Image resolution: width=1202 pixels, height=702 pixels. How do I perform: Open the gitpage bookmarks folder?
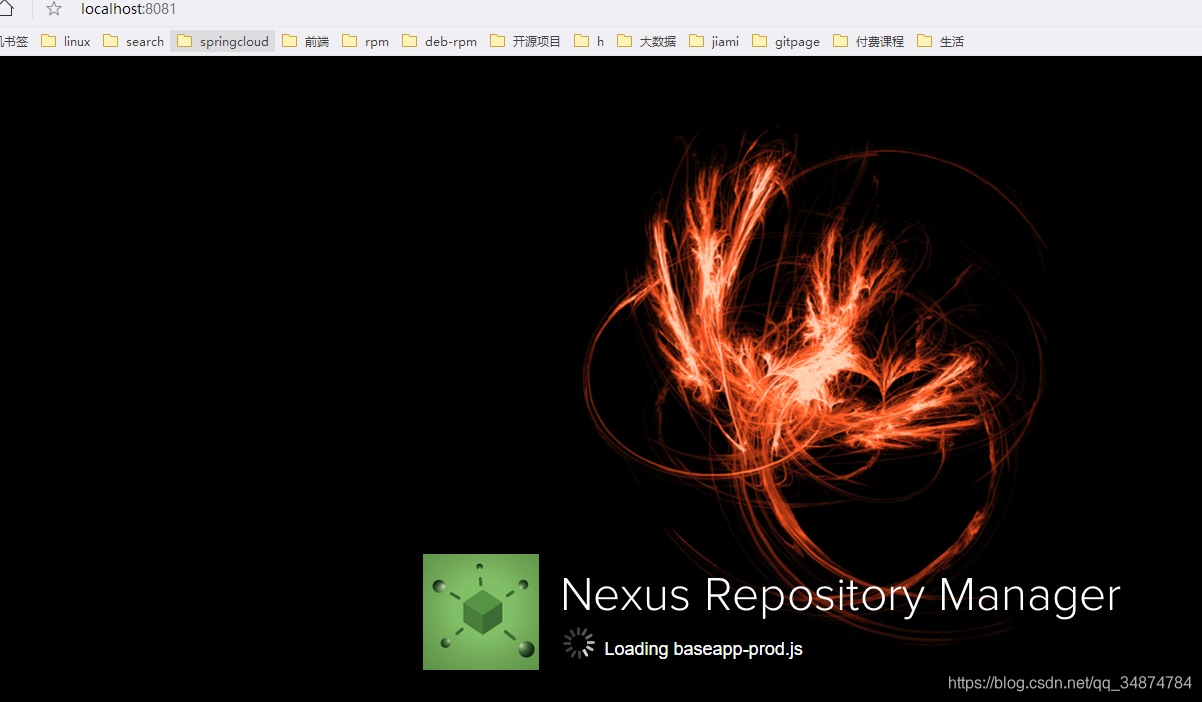pyautogui.click(x=786, y=41)
